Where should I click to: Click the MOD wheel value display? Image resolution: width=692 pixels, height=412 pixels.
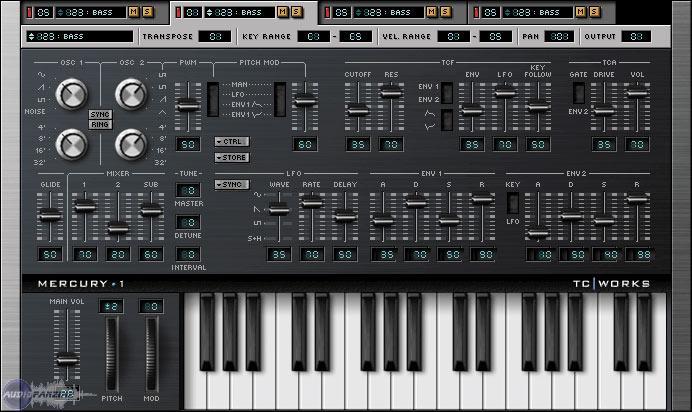(x=151, y=306)
